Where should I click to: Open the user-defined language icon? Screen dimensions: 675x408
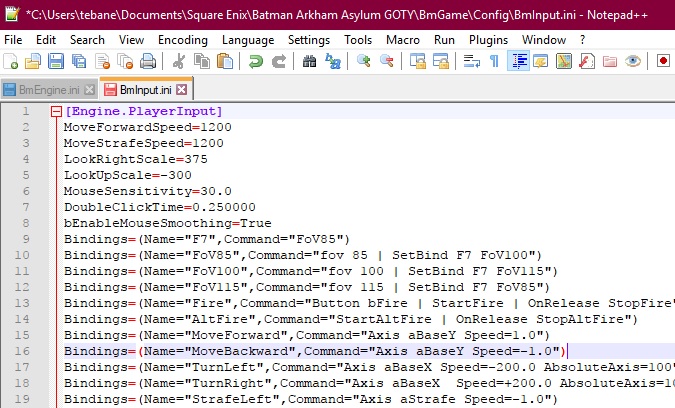click(x=541, y=61)
